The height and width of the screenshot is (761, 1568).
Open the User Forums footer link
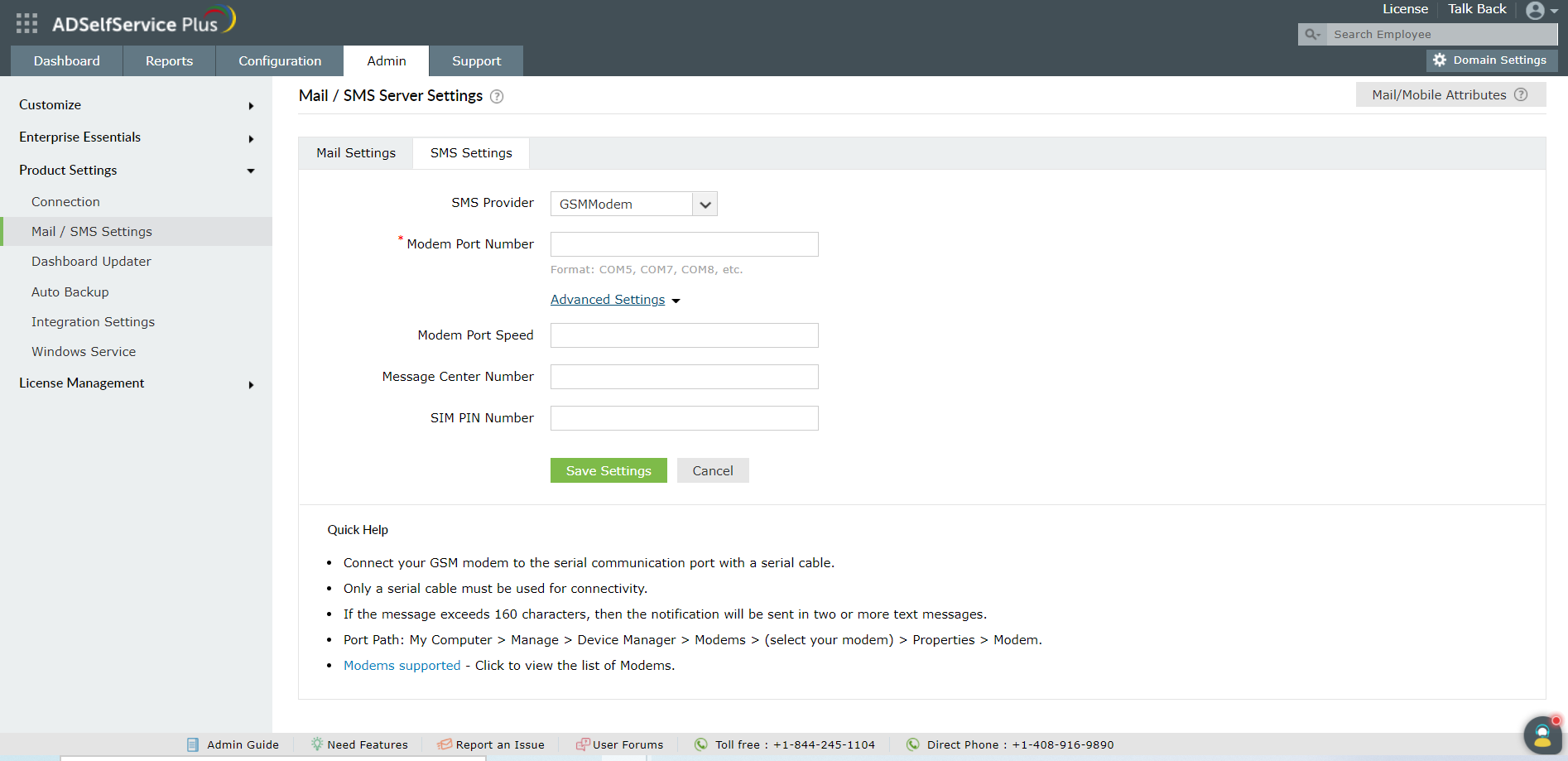click(x=628, y=745)
